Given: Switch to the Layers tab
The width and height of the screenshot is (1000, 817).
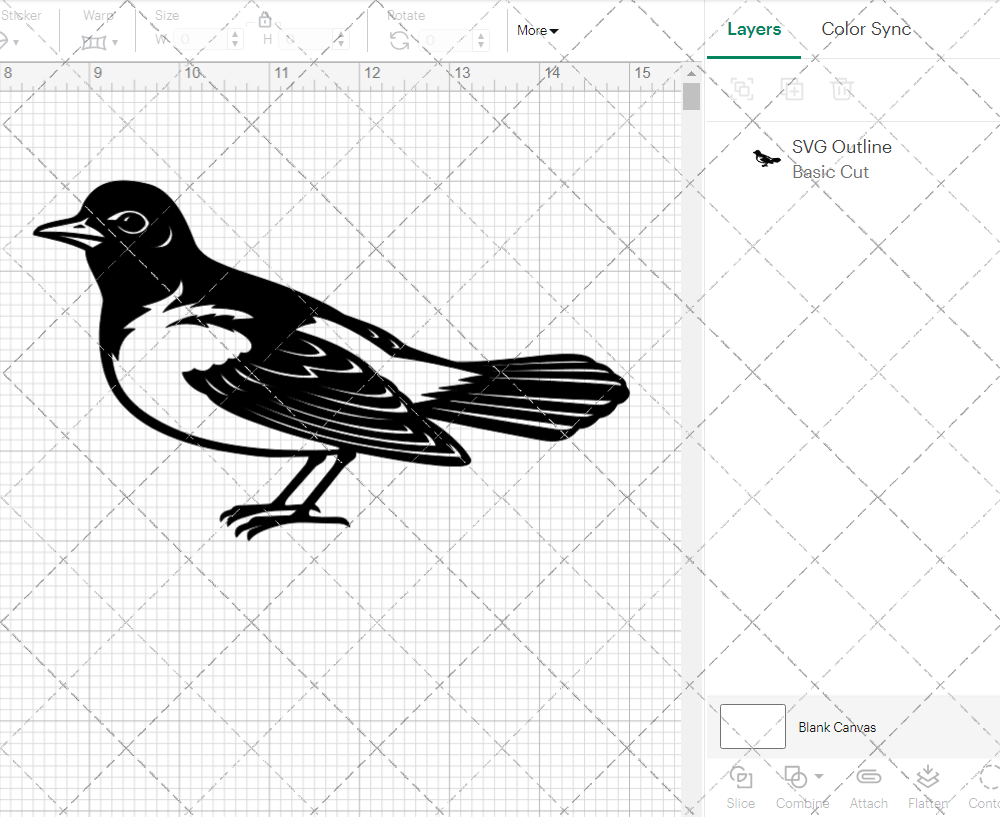Looking at the screenshot, I should [x=754, y=29].
